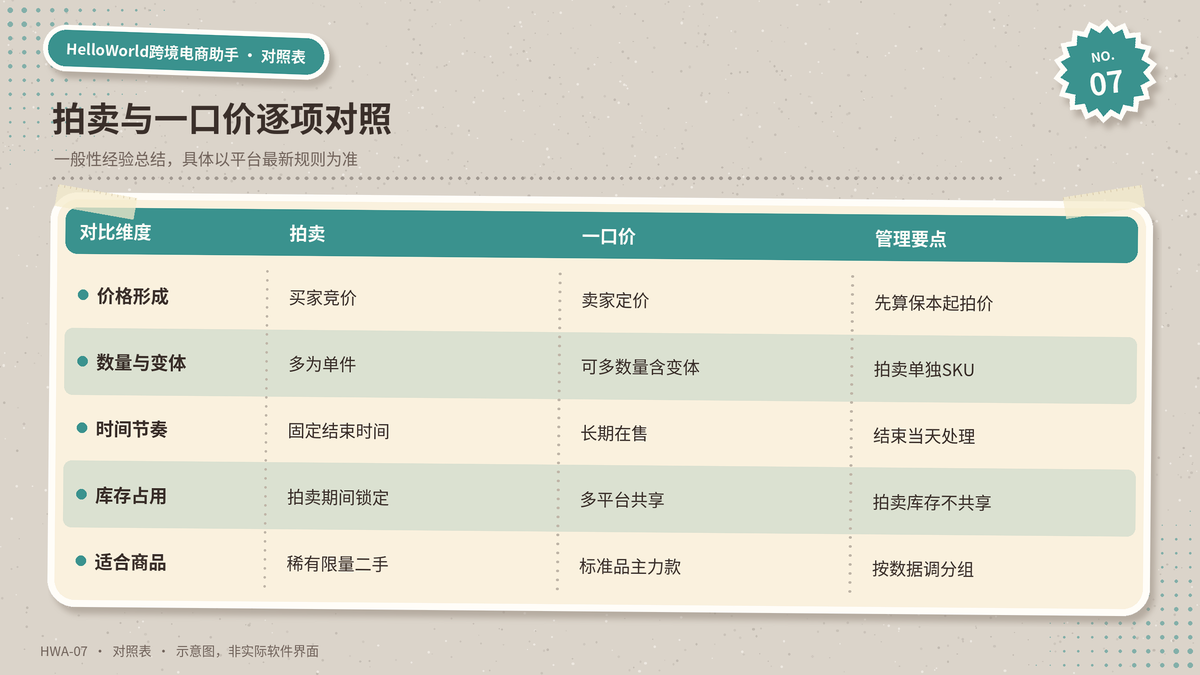Image resolution: width=1200 pixels, height=675 pixels.
Task: Click the HelloWorld跨境电商助手 header pill
Action: [x=186, y=53]
